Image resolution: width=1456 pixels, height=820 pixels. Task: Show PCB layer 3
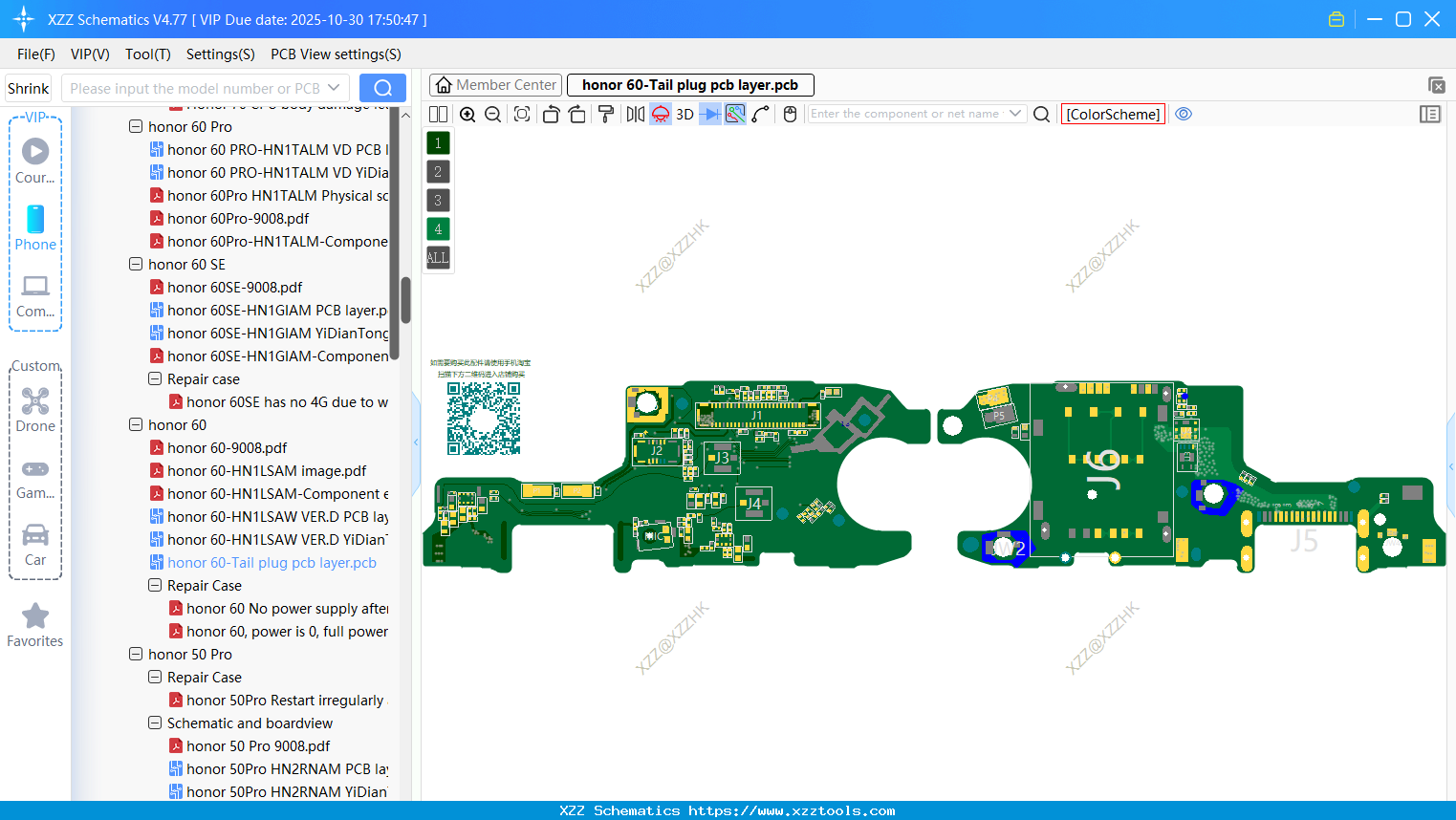pos(438,201)
